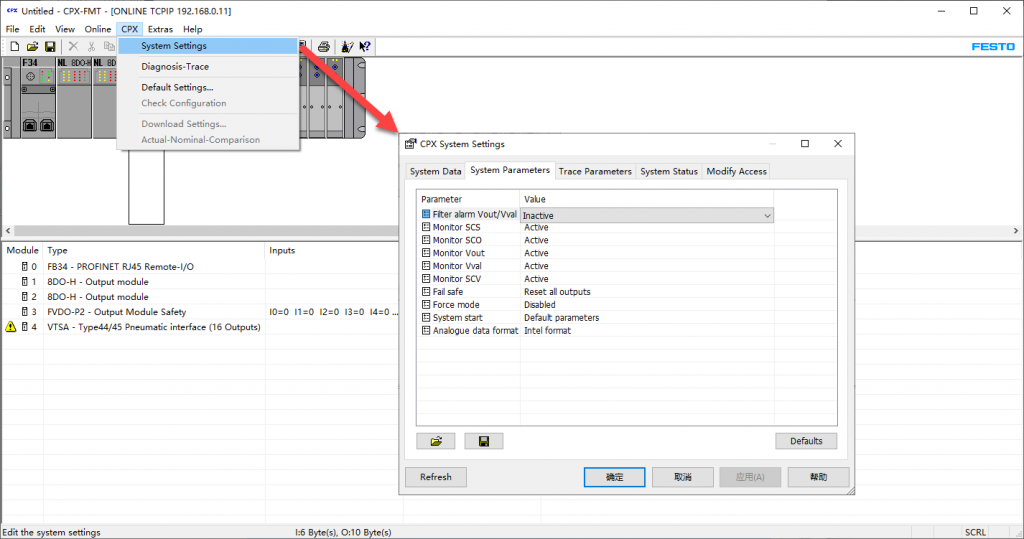Click the Monitor SCV parameter icon
Viewport: 1024px width, 539px height.
426,279
